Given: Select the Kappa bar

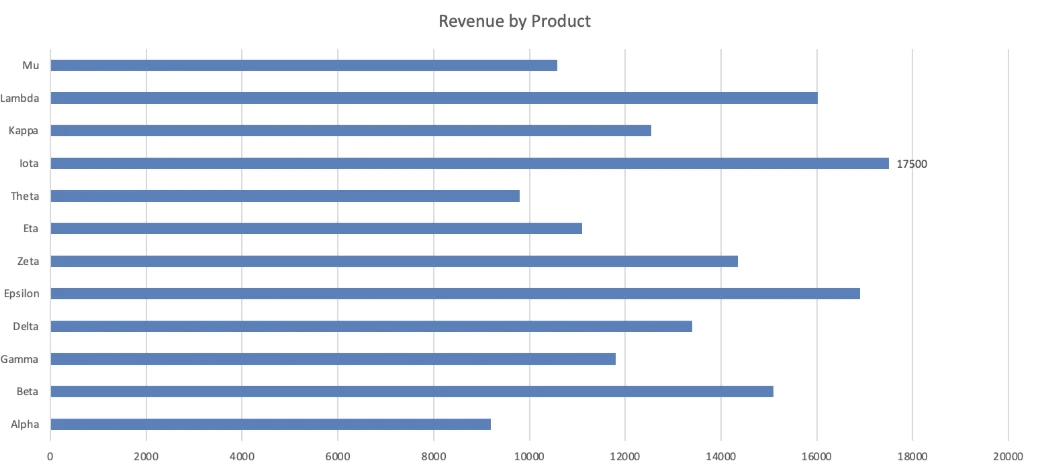Looking at the screenshot, I should (x=351, y=130).
